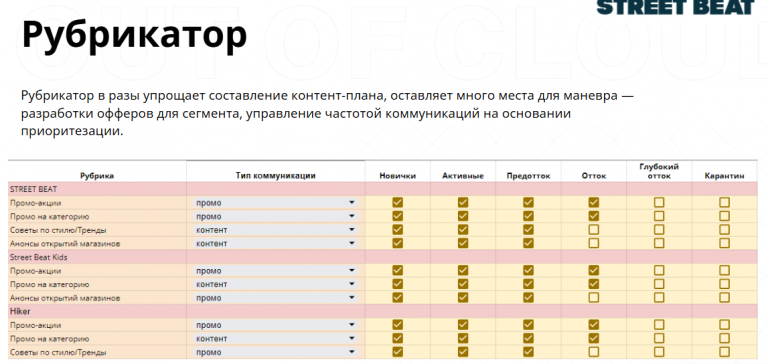Toggle Отток checkbox in STREET BEAT Промо-акции row
The image size is (768, 364).
tap(594, 202)
